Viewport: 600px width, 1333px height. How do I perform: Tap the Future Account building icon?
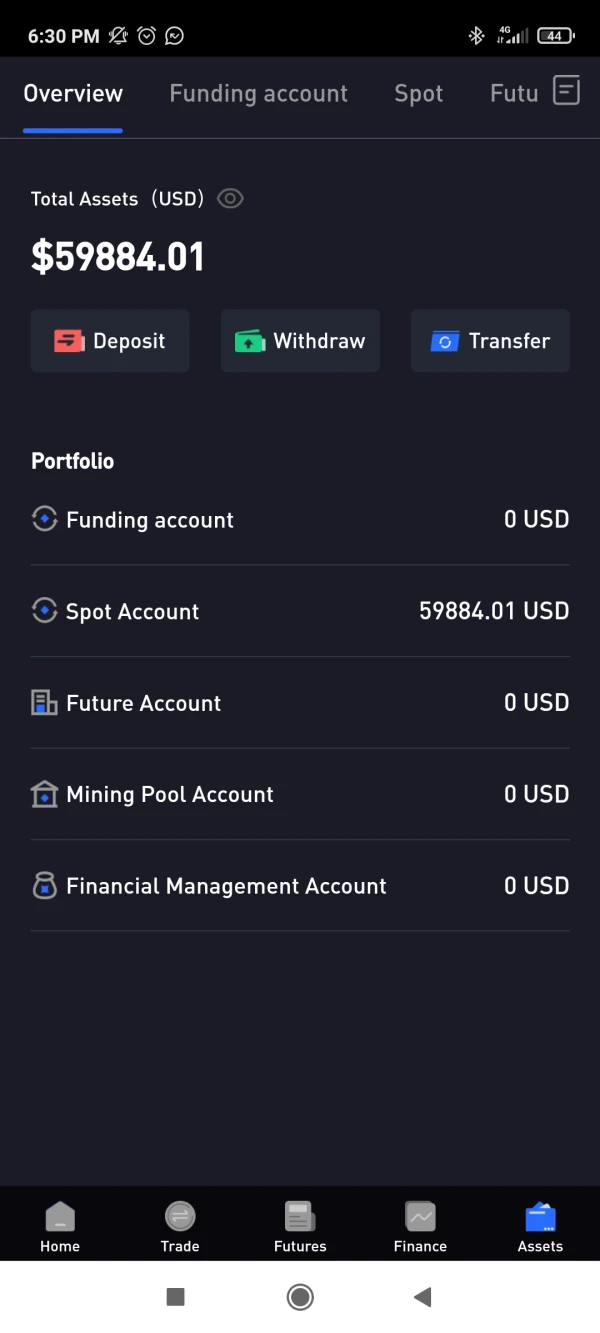point(45,703)
